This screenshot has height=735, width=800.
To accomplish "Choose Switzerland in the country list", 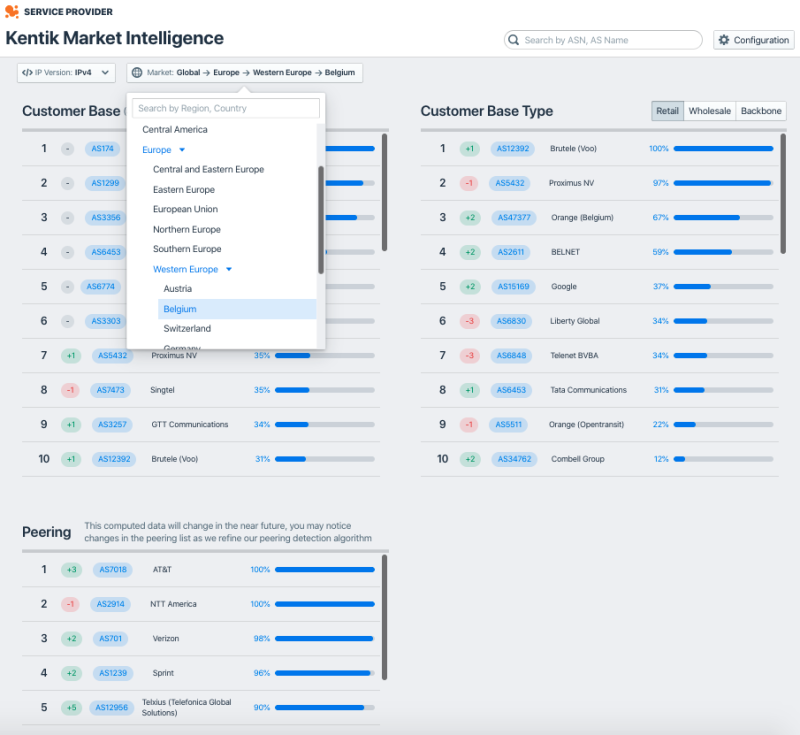I will pyautogui.click(x=187, y=328).
